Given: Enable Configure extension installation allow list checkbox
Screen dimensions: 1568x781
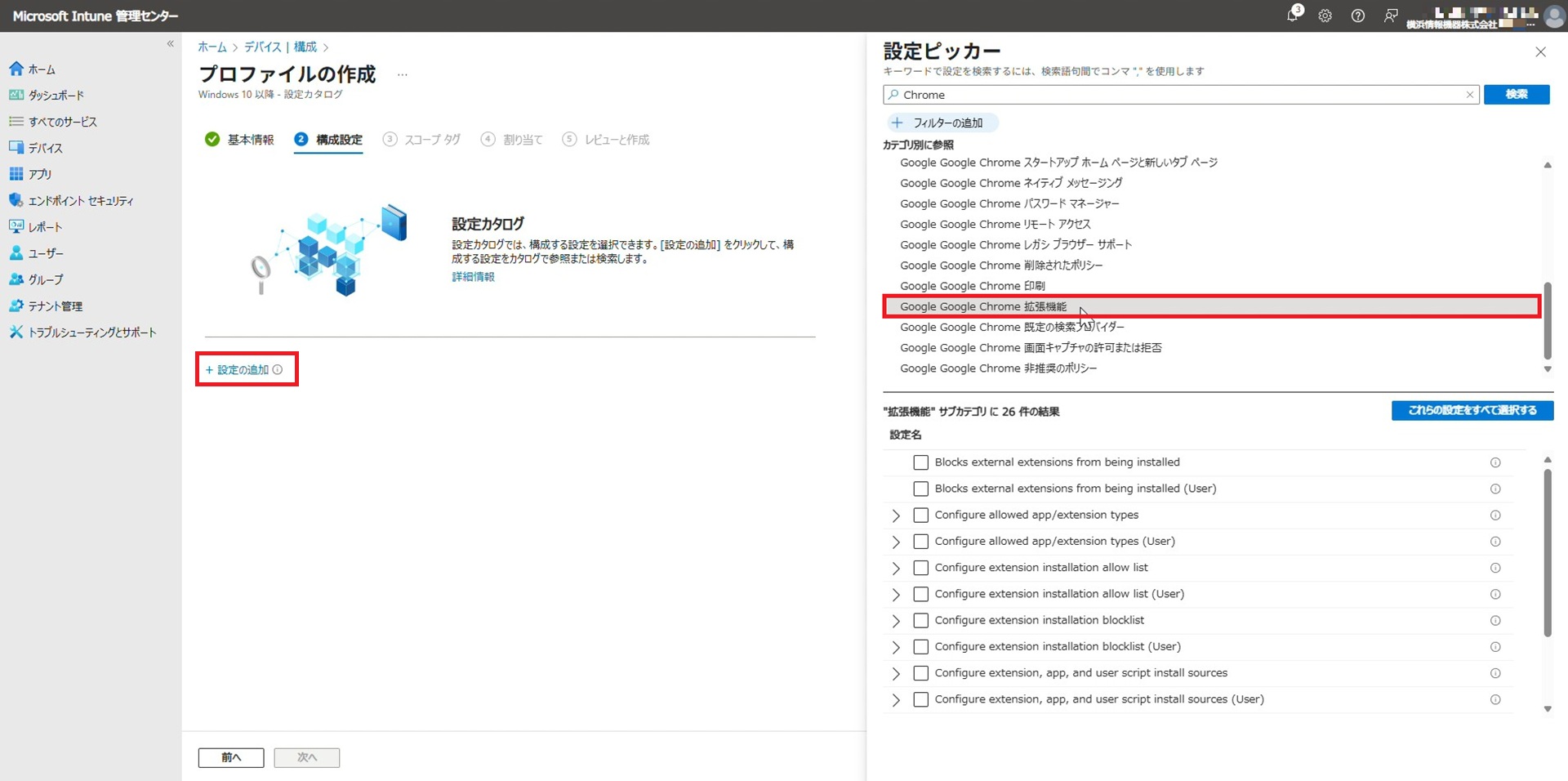Looking at the screenshot, I should click(920, 568).
